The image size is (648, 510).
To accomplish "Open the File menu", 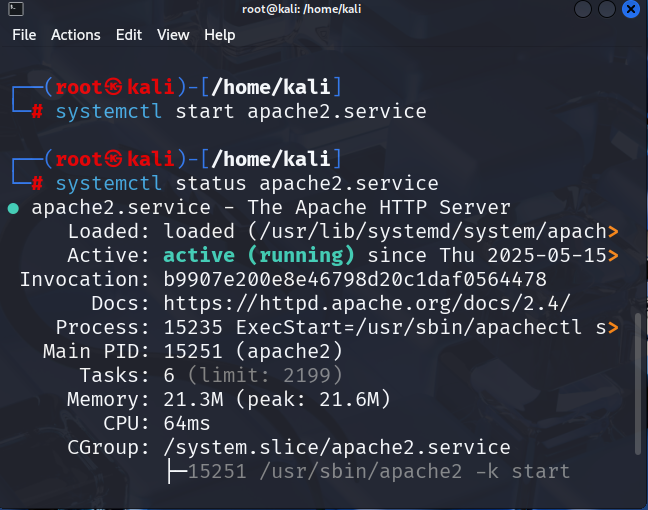I will [24, 35].
